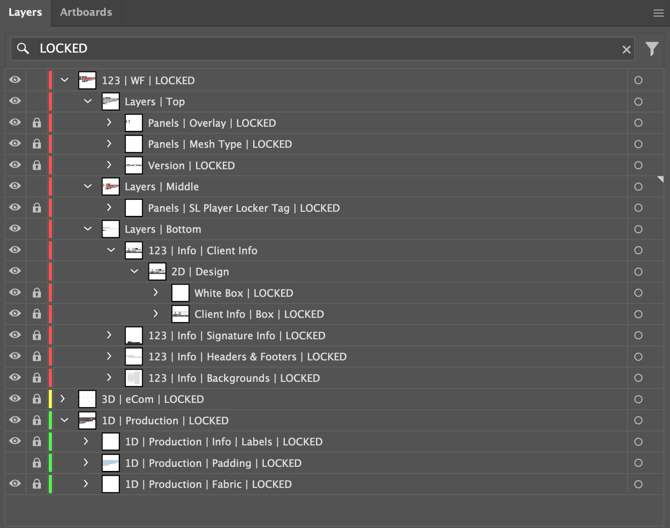
Task: Click target circle for 123 | WF layer
Action: [x=638, y=80]
